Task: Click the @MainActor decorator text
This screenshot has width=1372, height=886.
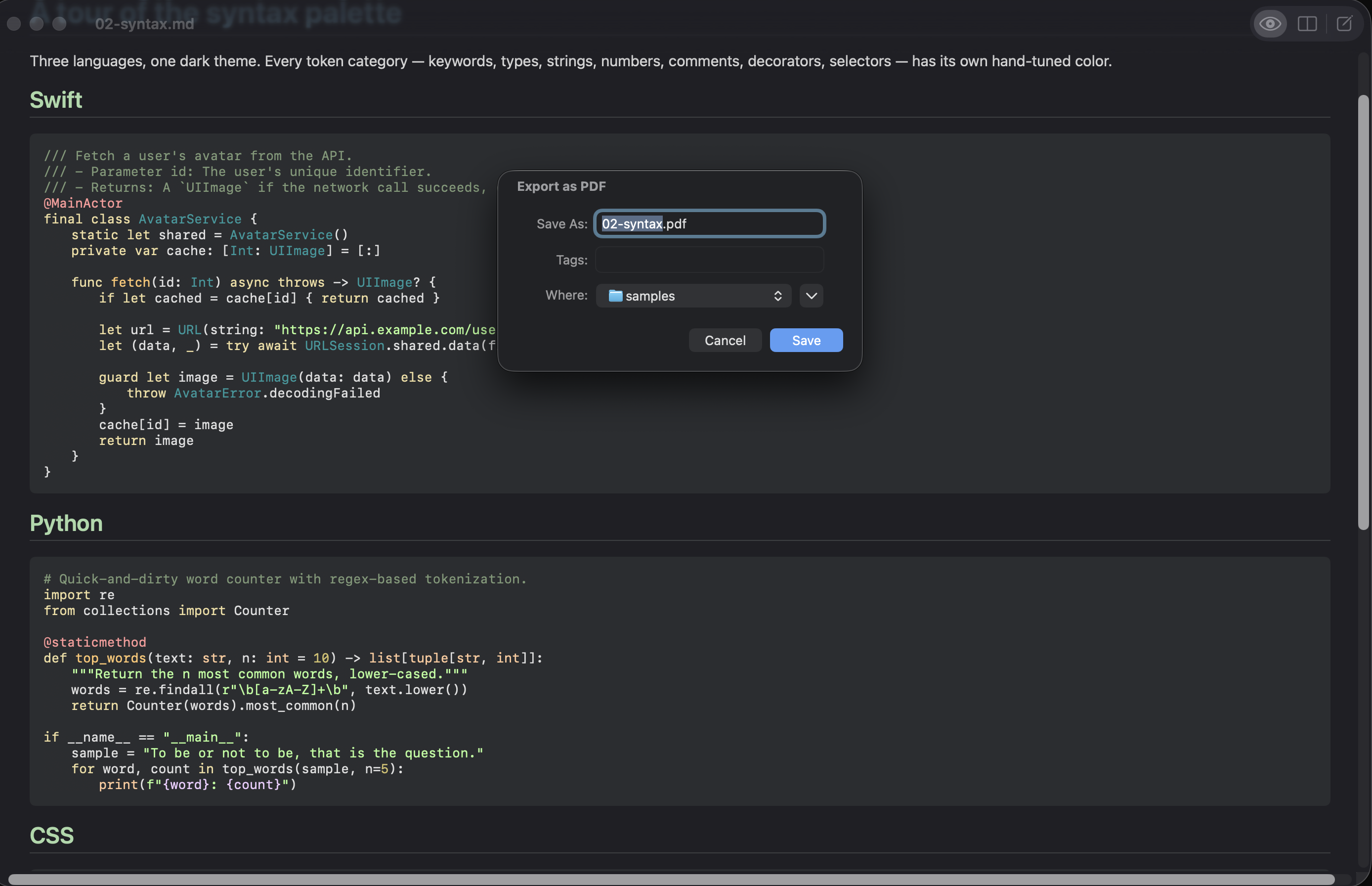Action: pos(83,203)
